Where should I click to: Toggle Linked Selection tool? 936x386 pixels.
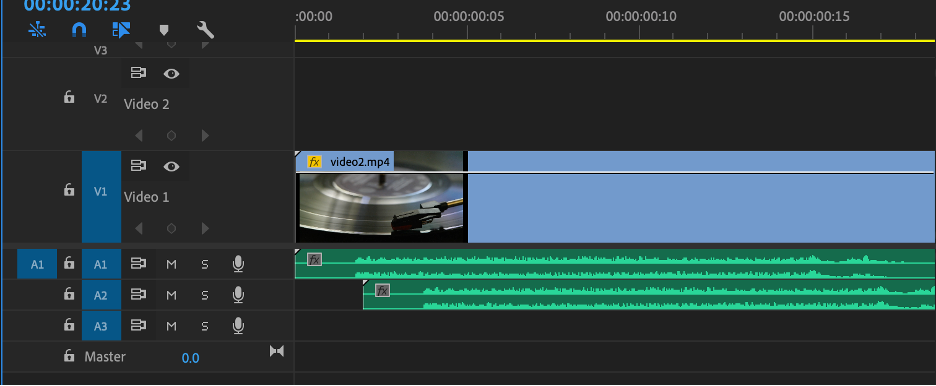point(121,29)
